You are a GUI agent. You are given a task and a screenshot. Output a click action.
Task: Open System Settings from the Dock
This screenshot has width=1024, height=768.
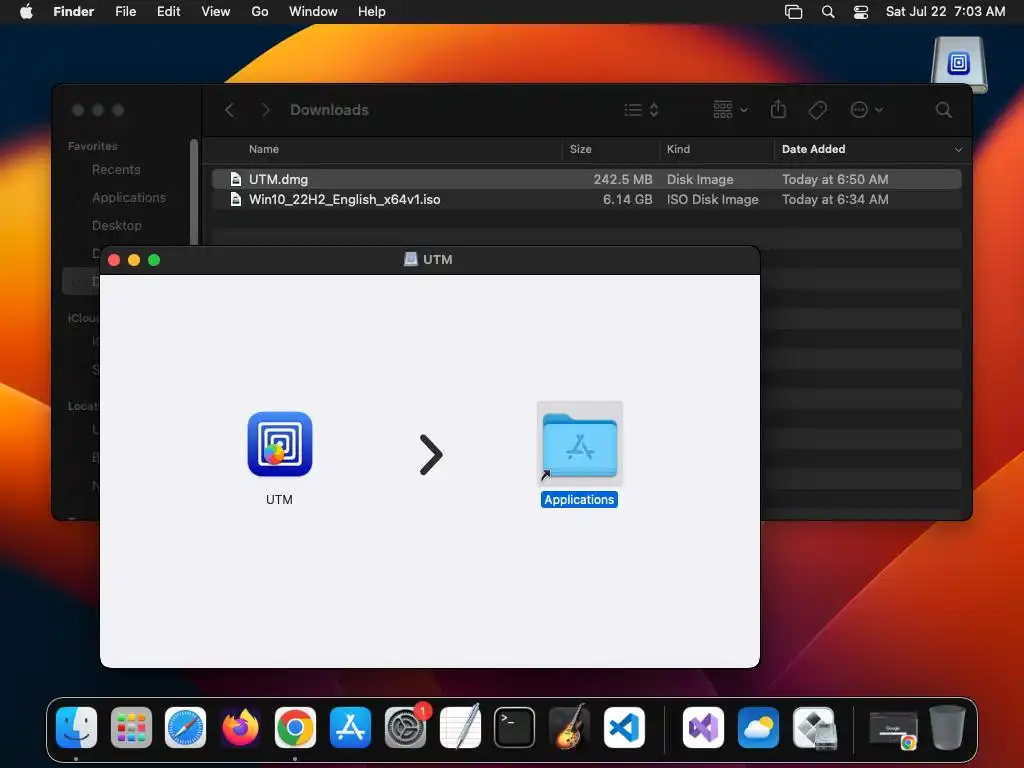click(x=406, y=728)
